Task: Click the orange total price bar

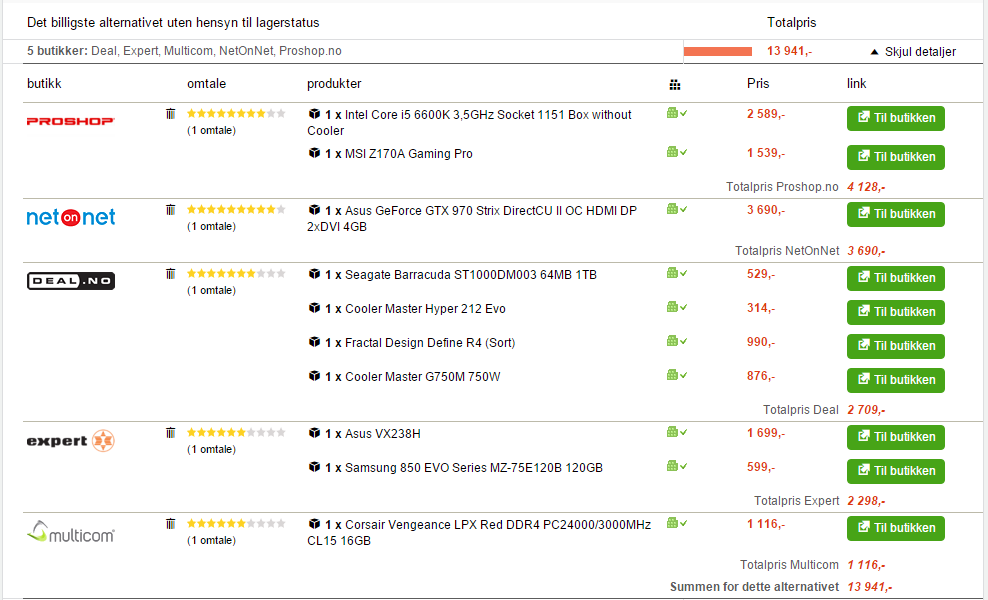Action: coord(718,51)
